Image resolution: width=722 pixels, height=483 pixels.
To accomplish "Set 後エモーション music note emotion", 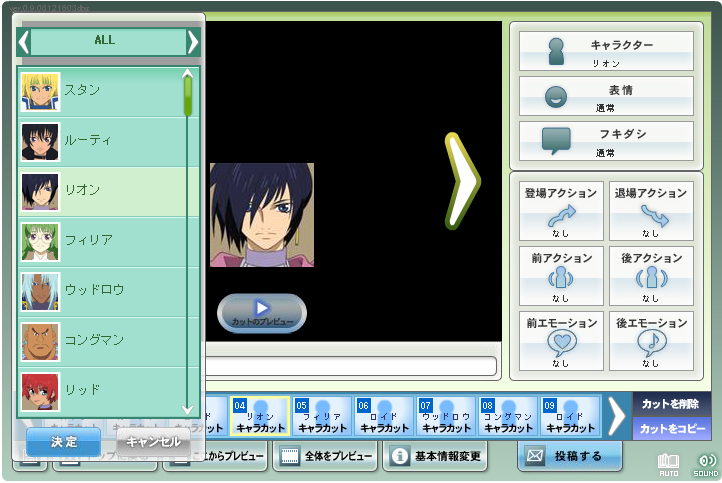I will click(651, 341).
